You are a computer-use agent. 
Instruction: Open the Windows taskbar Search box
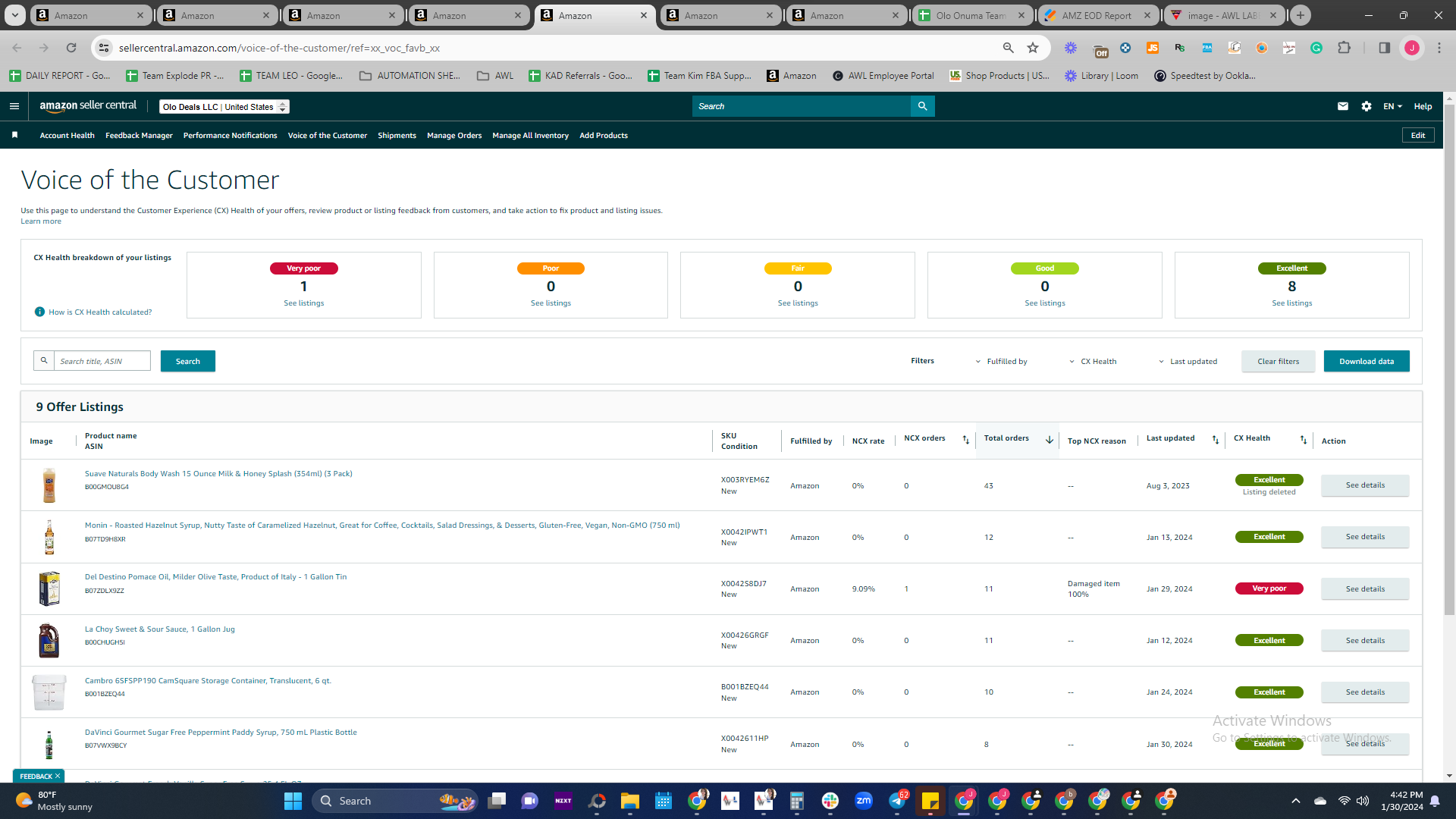pos(394,801)
